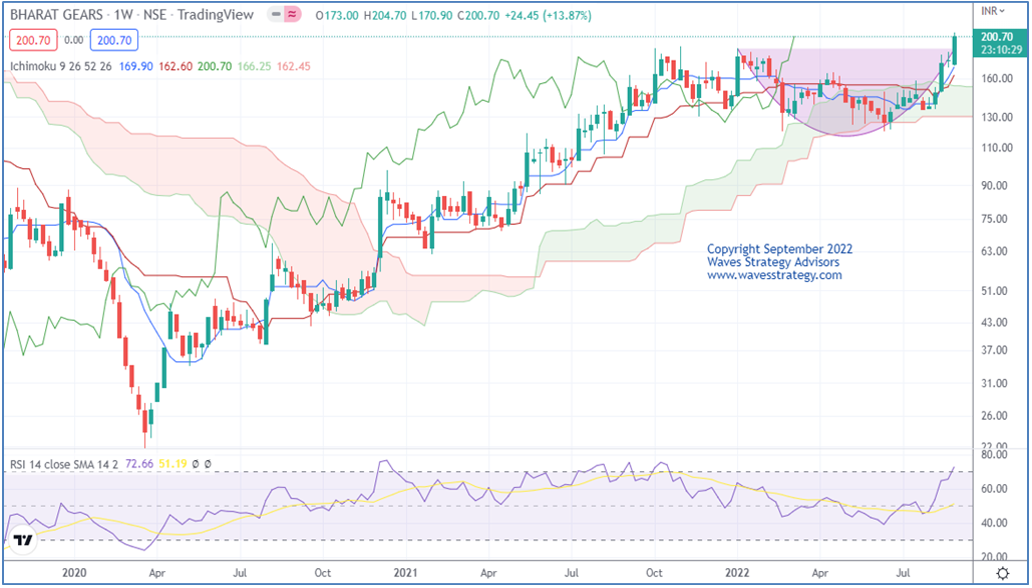Image resolution: width=1032 pixels, height=588 pixels.
Task: Select the RSI 14 close SMA 14 2 label
Action: tap(64, 464)
